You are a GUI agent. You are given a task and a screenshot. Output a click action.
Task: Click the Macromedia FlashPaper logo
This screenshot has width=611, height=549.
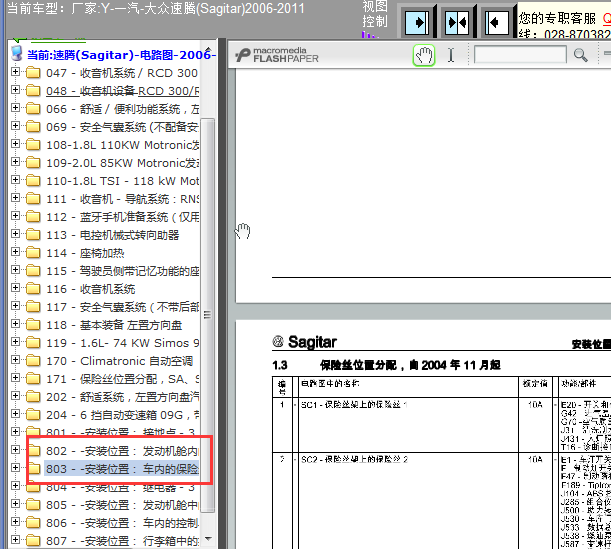pos(277,55)
